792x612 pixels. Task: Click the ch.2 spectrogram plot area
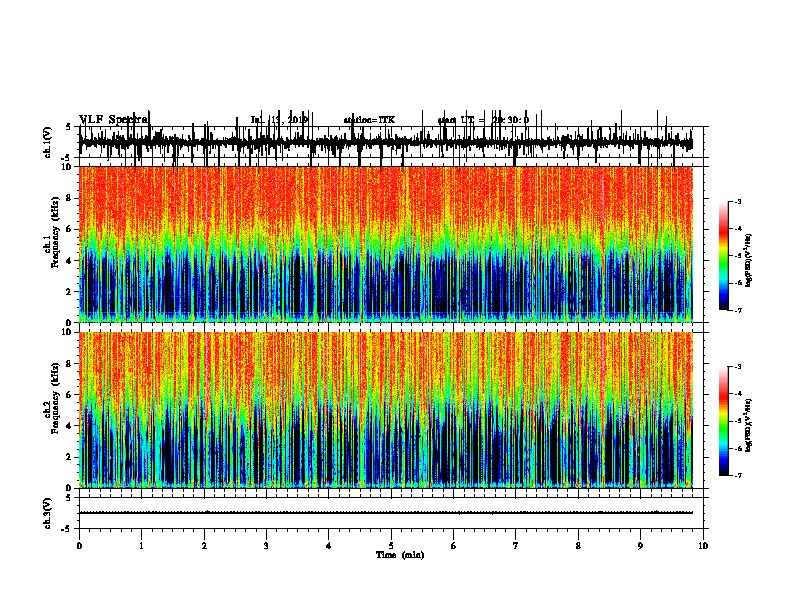386,410
